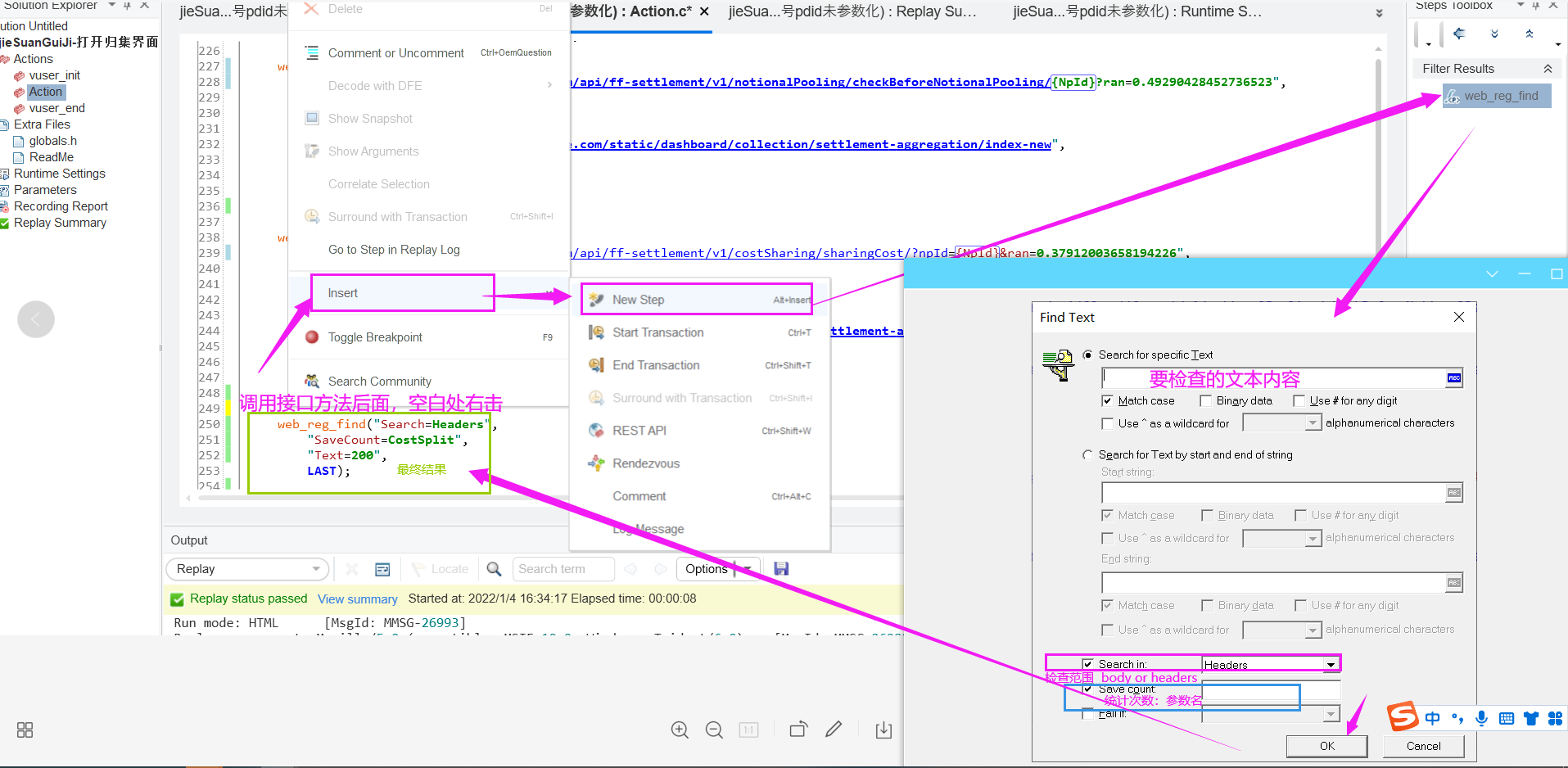Toggle first Use # for any digit
This screenshot has width=1568, height=768.
(x=1299, y=400)
